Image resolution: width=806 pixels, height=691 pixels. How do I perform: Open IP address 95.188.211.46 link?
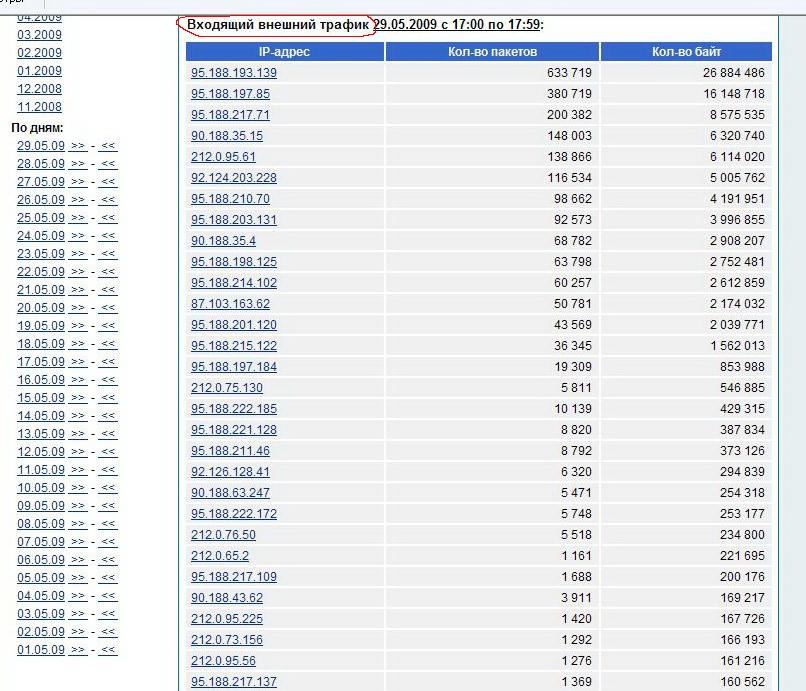[230, 451]
